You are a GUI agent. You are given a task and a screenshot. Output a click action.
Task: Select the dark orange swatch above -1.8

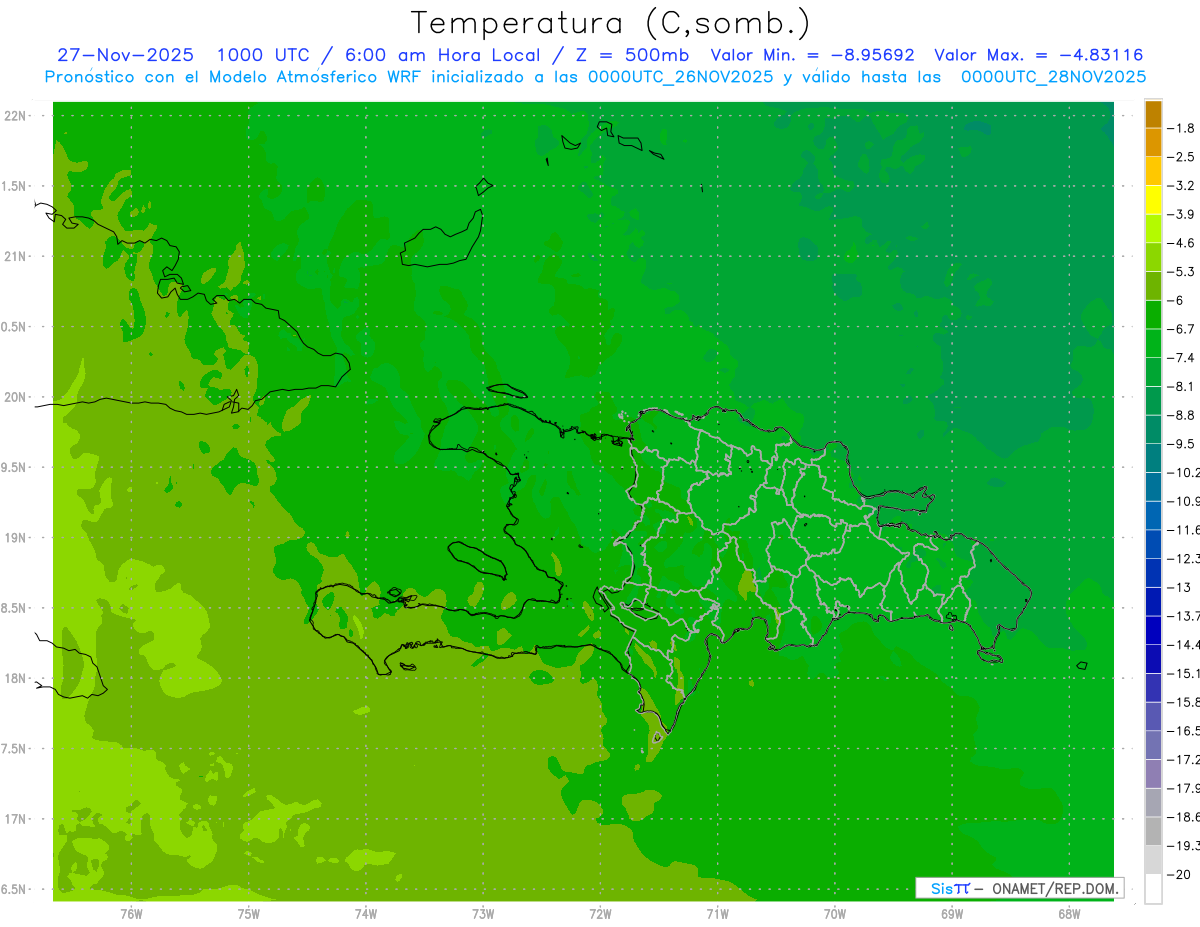1153,115
